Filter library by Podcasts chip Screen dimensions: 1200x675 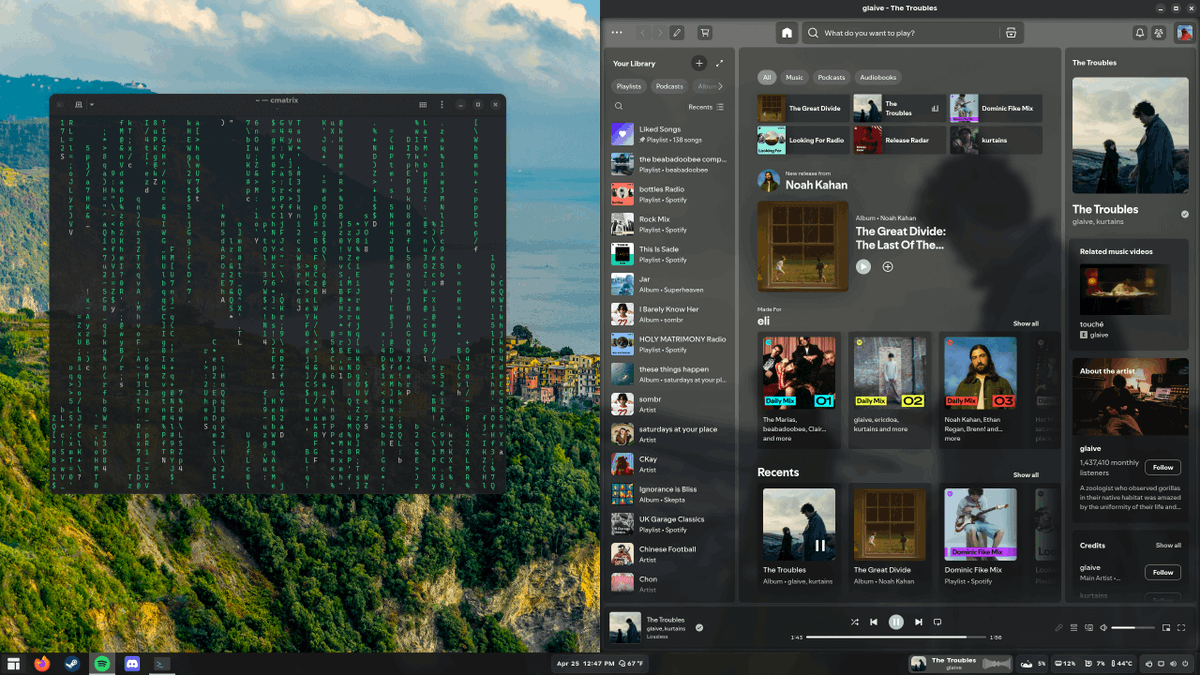[669, 86]
